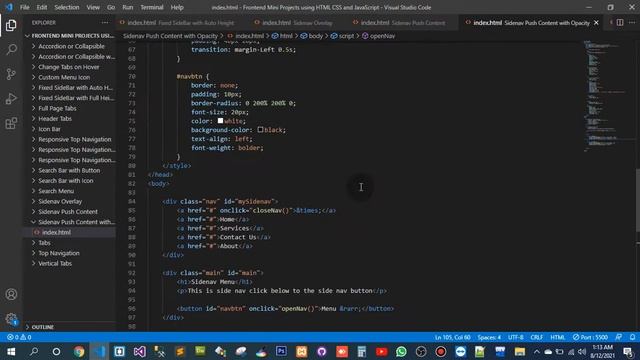Open Google Chrome from taskbar
The image size is (640, 360).
point(79,351)
